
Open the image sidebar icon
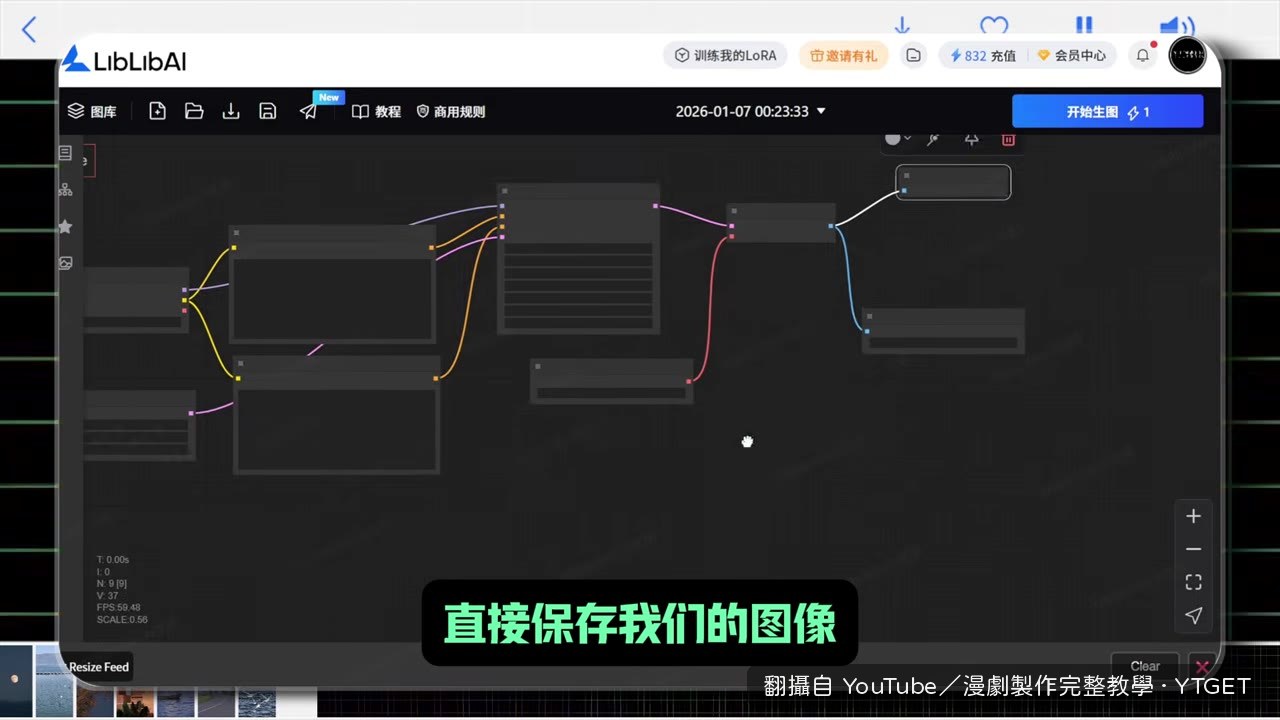point(65,263)
